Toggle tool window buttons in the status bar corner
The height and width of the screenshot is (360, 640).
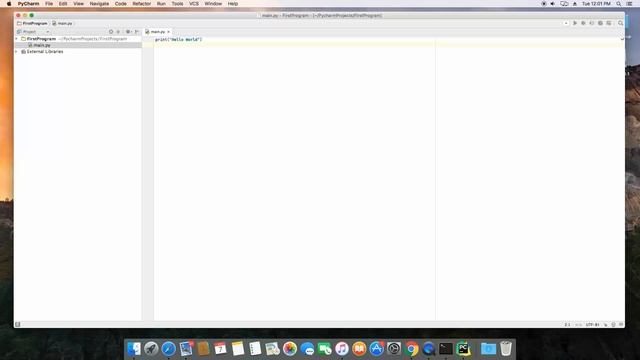click(x=18, y=324)
